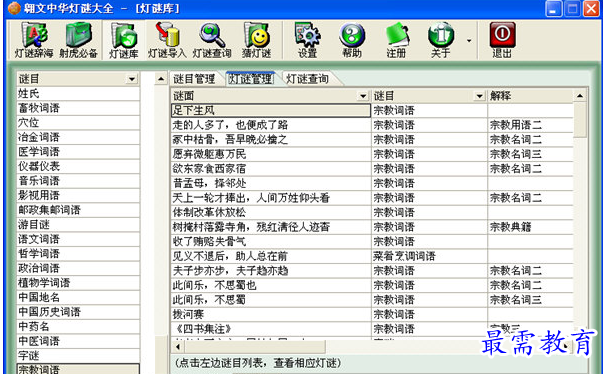Select 植物学词语 in the category list

pos(78,283)
